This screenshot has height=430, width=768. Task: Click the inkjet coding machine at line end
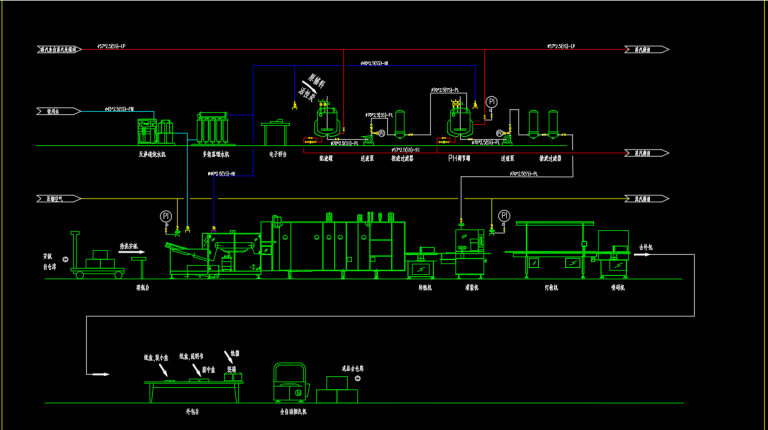coord(612,252)
